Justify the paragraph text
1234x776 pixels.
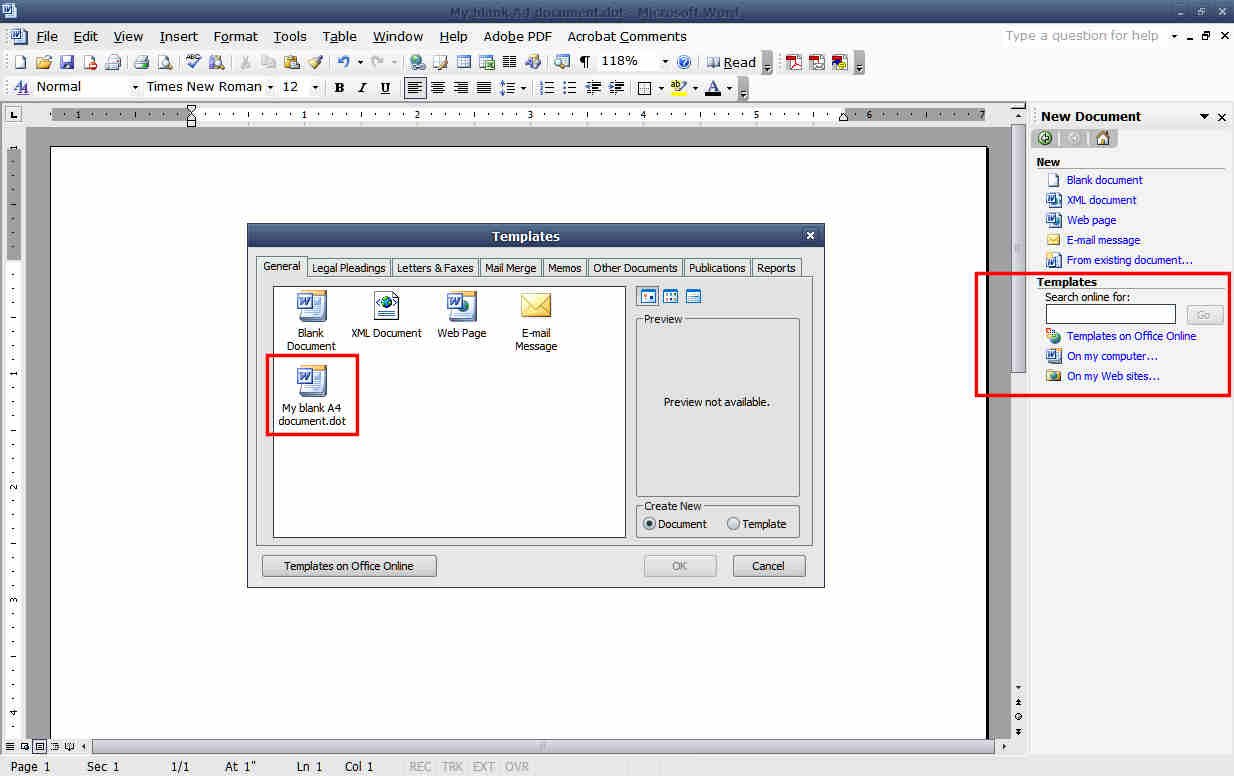(484, 88)
